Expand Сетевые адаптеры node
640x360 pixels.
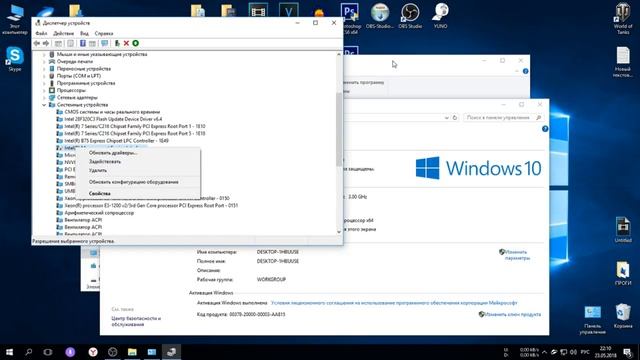point(44,98)
